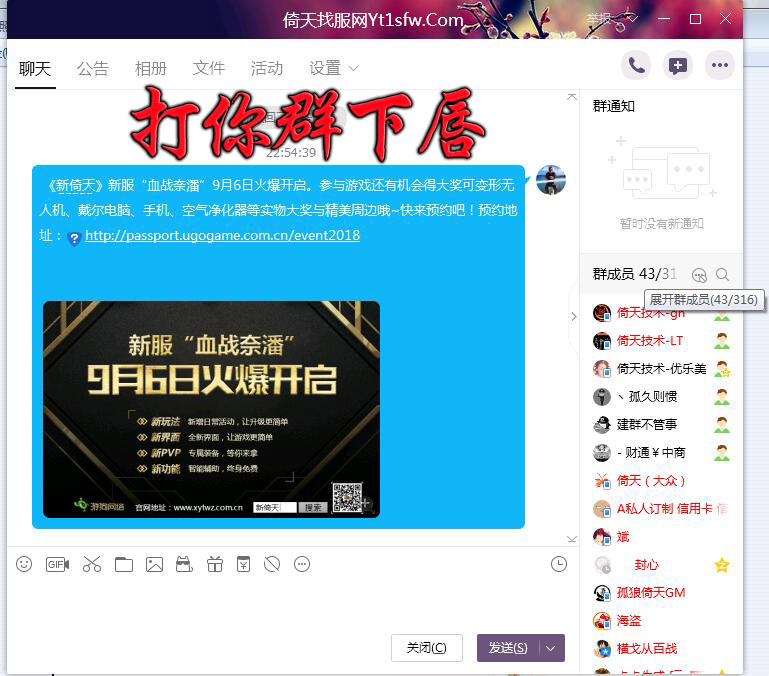Click the 发送(S) button
This screenshot has height=676, width=769.
pyautogui.click(x=508, y=648)
